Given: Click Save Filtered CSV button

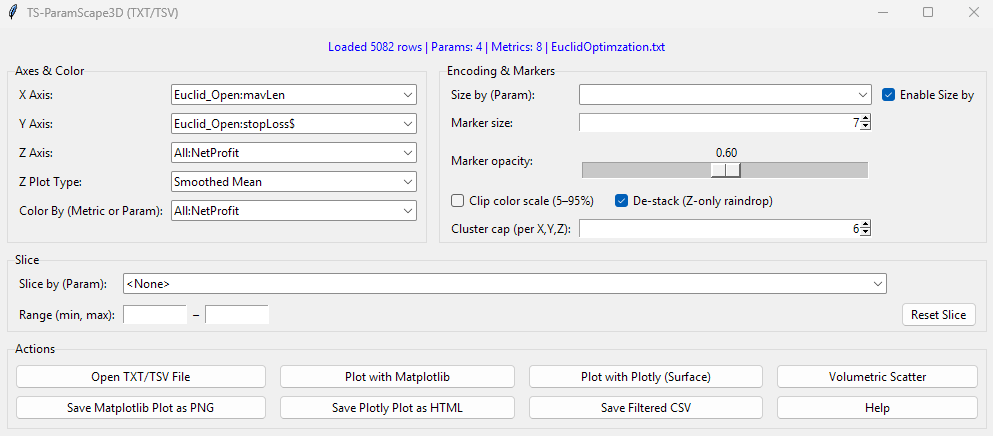Looking at the screenshot, I should click(x=646, y=408).
